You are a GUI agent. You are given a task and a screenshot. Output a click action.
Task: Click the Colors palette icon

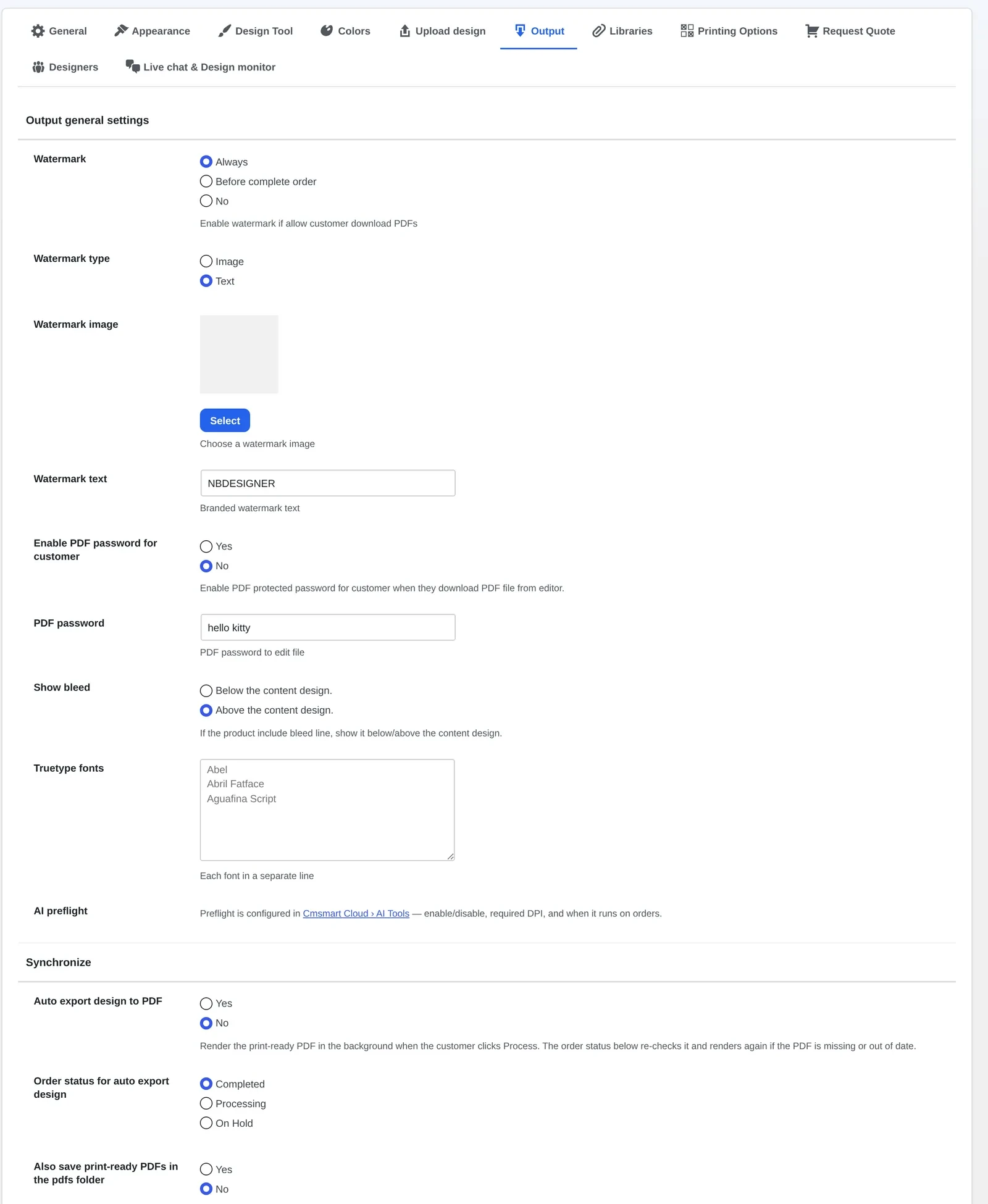[327, 31]
